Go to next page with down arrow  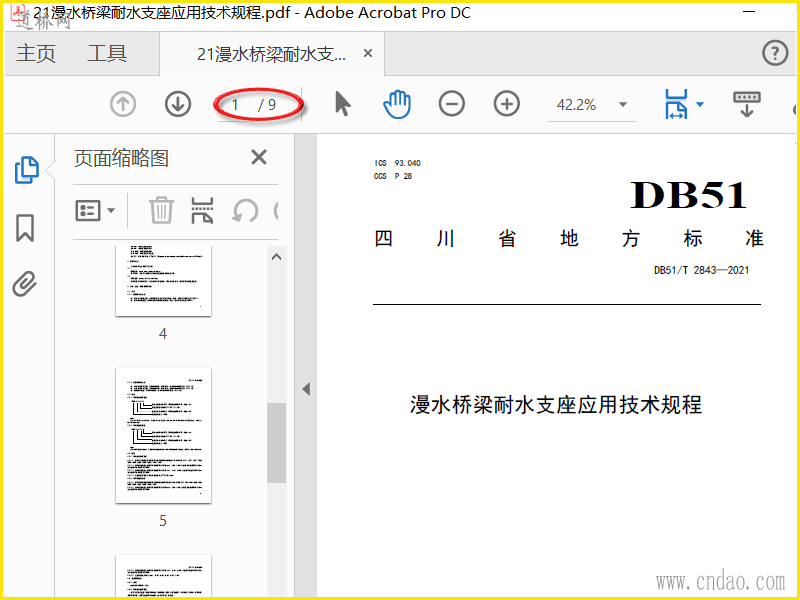point(178,105)
